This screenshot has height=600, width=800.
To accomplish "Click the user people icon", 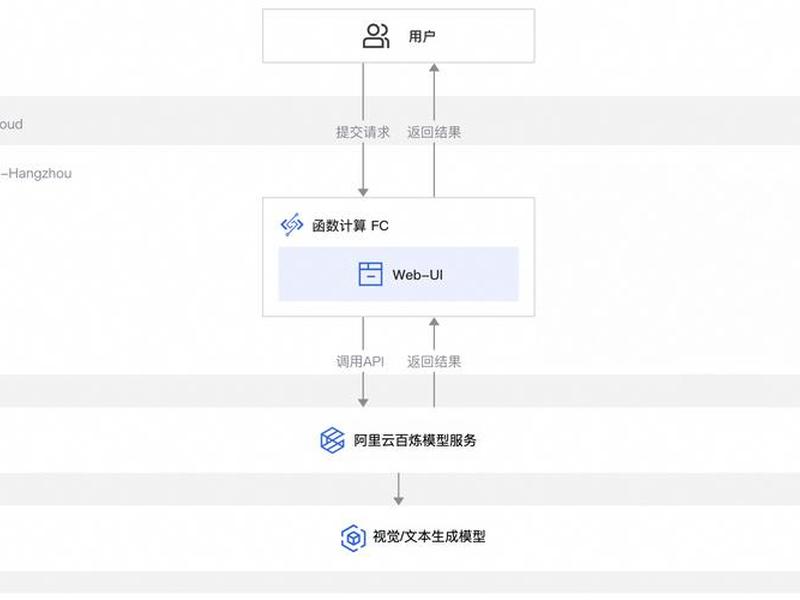I will [x=376, y=36].
